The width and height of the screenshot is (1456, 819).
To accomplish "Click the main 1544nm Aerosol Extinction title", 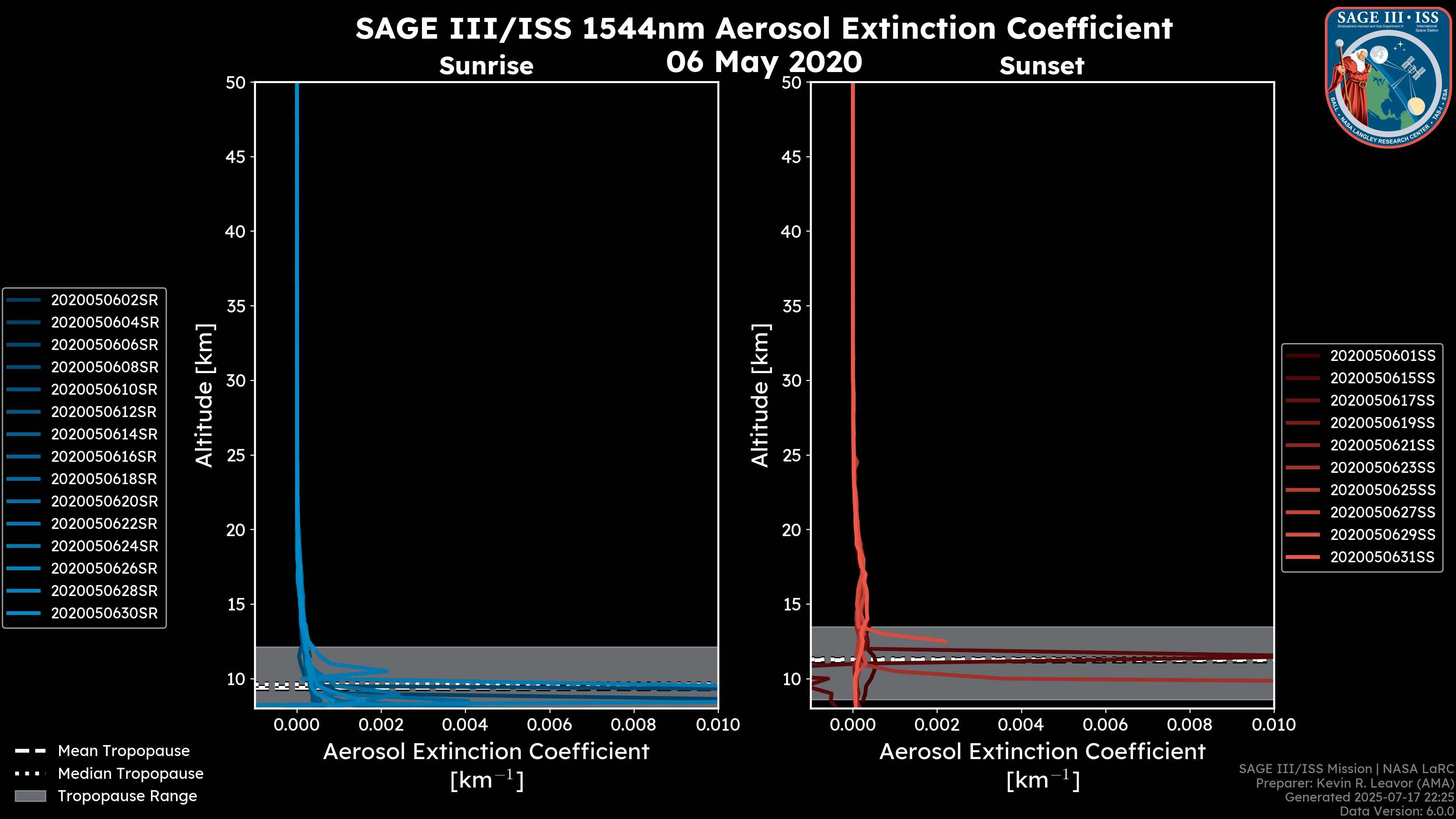I will (x=764, y=28).
